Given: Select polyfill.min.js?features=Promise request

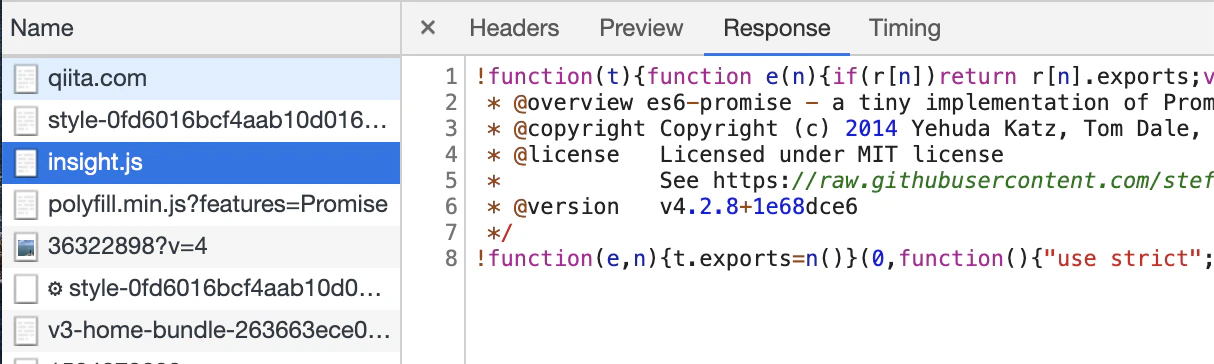Looking at the screenshot, I should pos(200,204).
